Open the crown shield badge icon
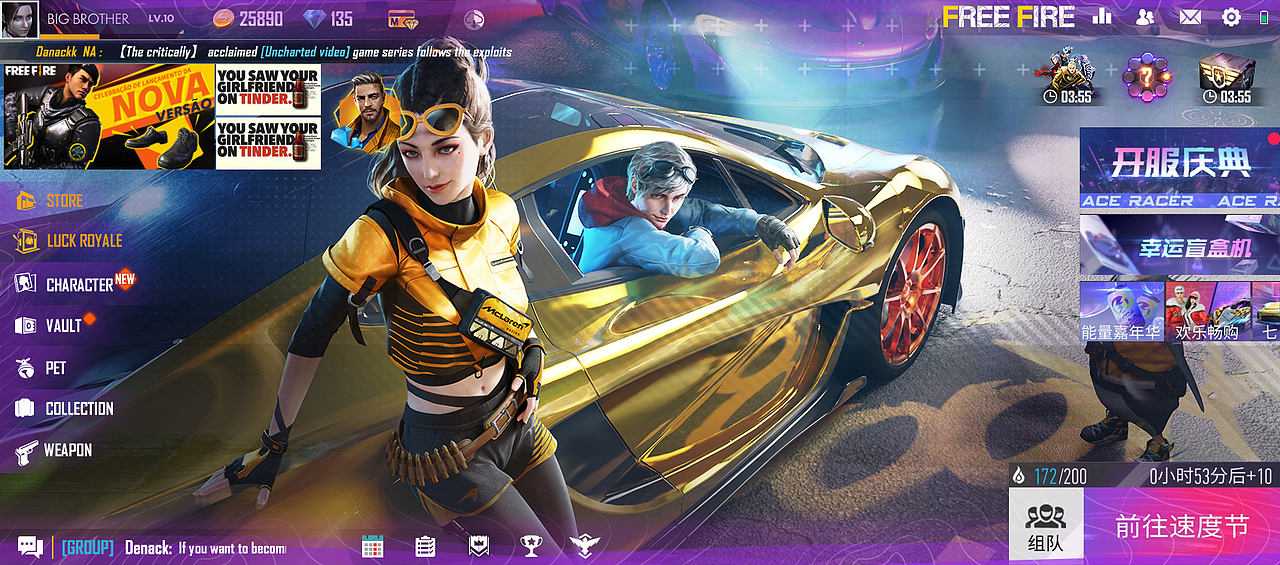 [479, 546]
